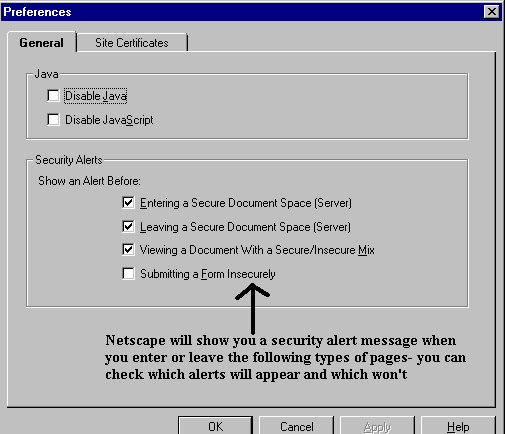Enable the Disable JavaScript option
This screenshot has height=434, width=505.
53,119
